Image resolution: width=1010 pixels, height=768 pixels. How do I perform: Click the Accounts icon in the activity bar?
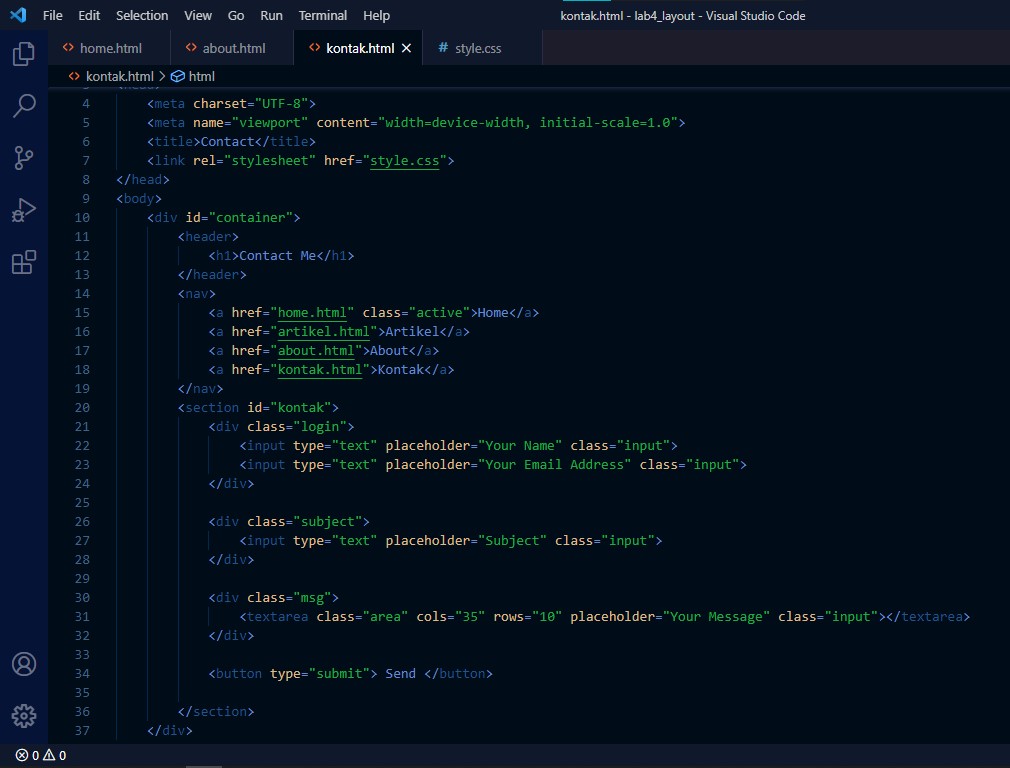[24, 663]
